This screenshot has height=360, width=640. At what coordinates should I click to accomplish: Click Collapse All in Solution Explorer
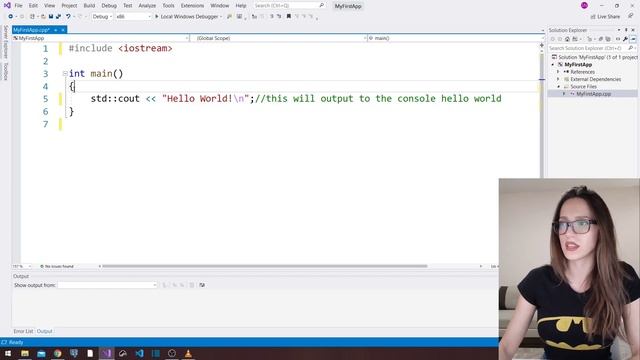[600, 39]
